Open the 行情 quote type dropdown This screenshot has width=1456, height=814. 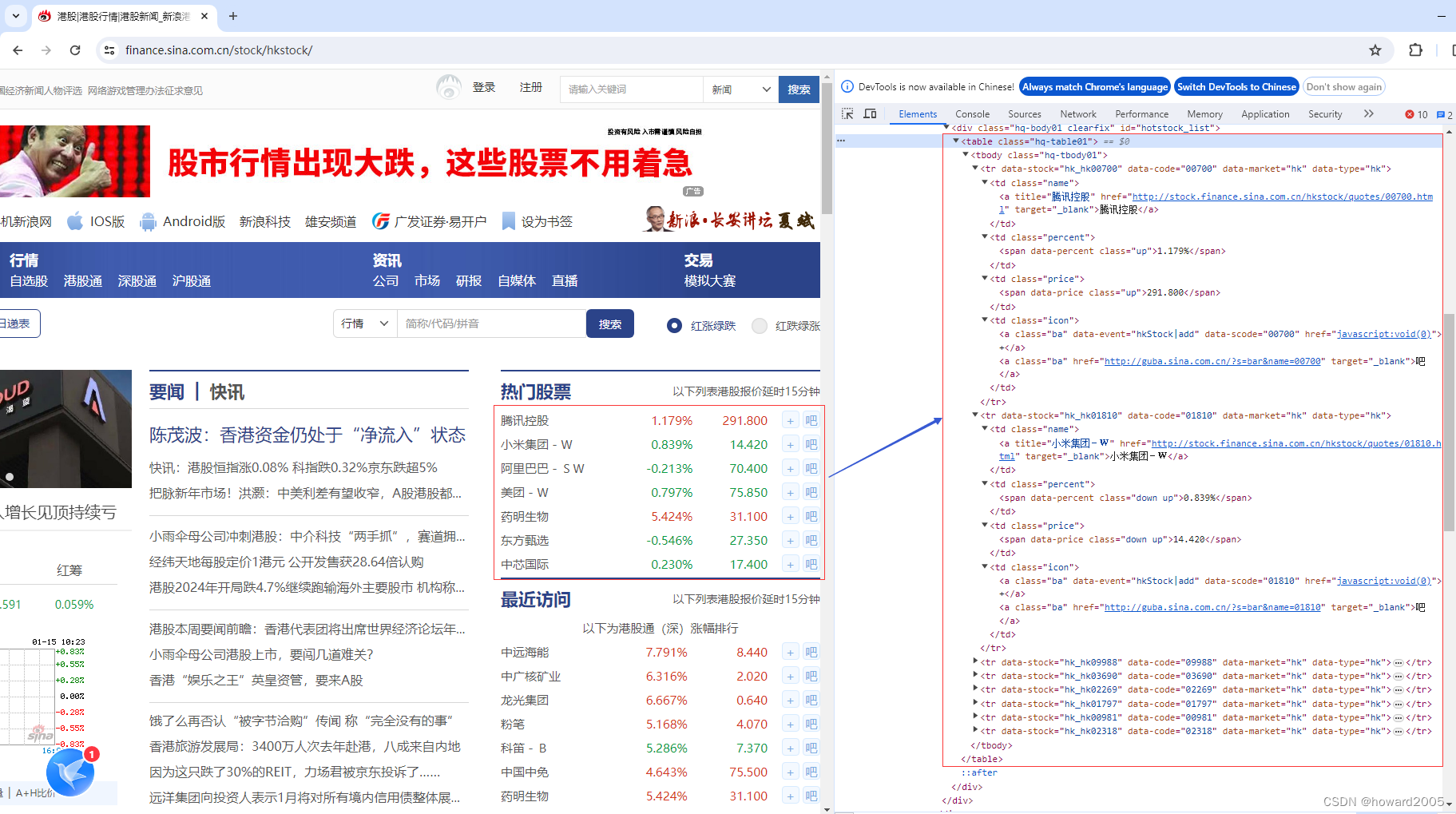(365, 324)
